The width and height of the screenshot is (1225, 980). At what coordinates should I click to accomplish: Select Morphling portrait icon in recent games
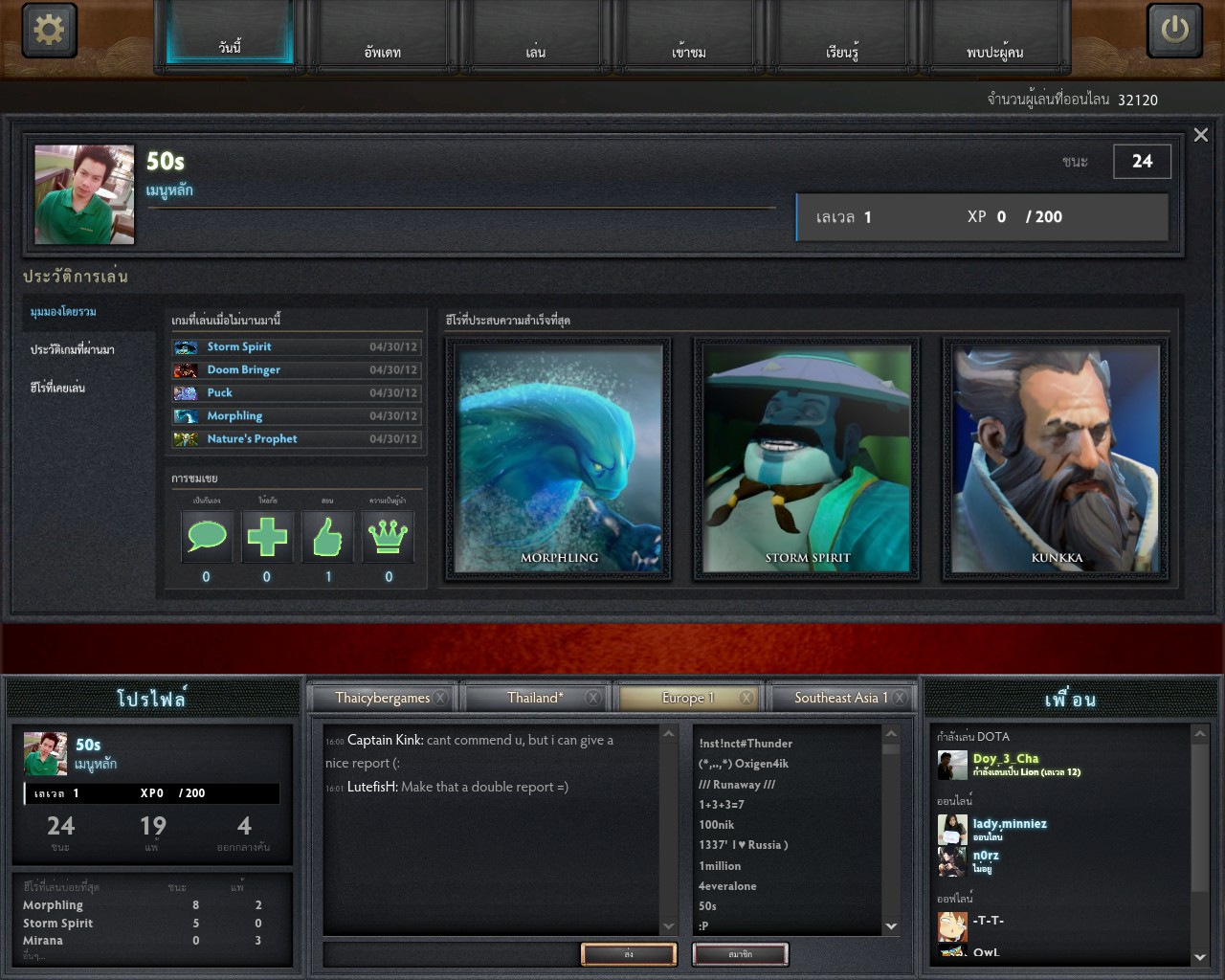[x=186, y=416]
